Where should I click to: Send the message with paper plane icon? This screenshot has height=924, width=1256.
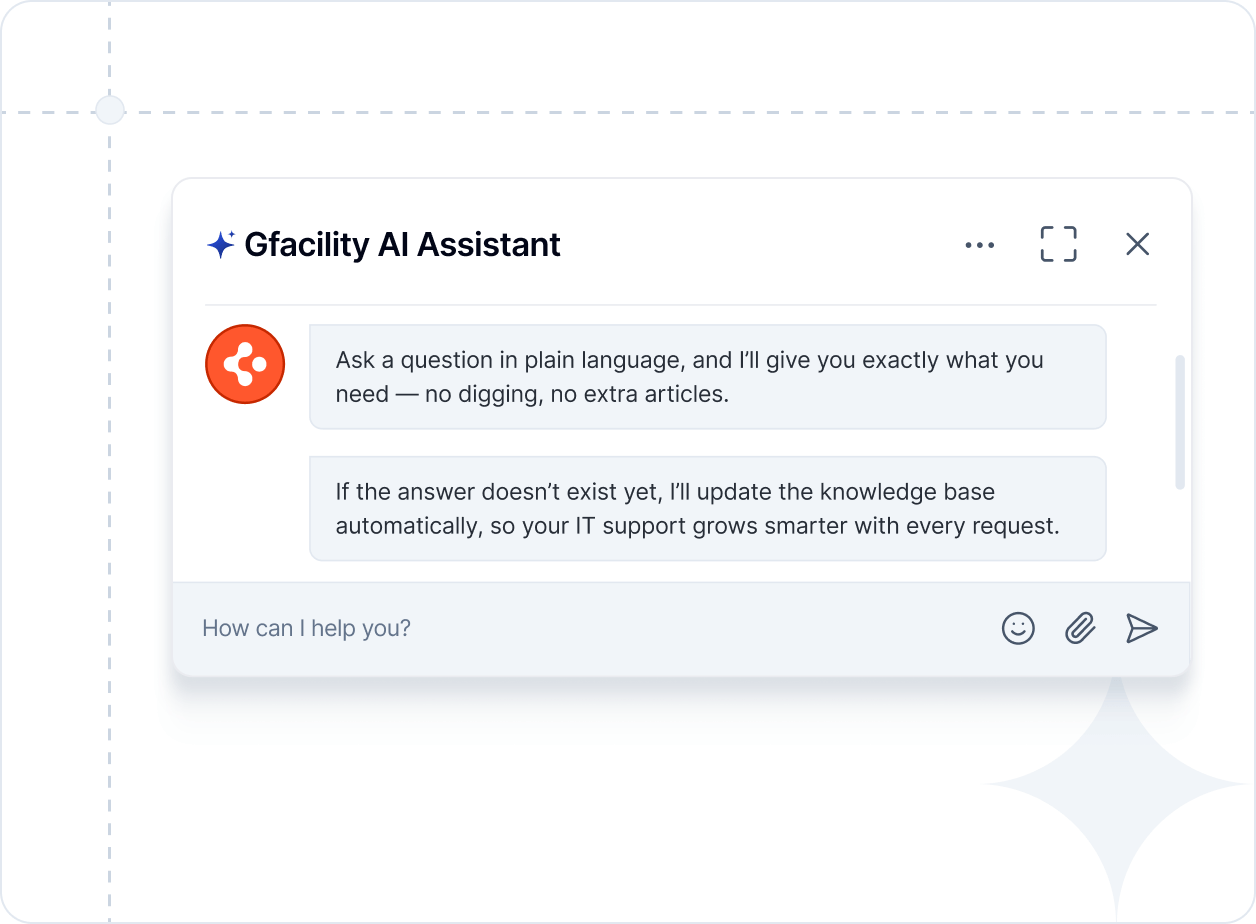1141,628
